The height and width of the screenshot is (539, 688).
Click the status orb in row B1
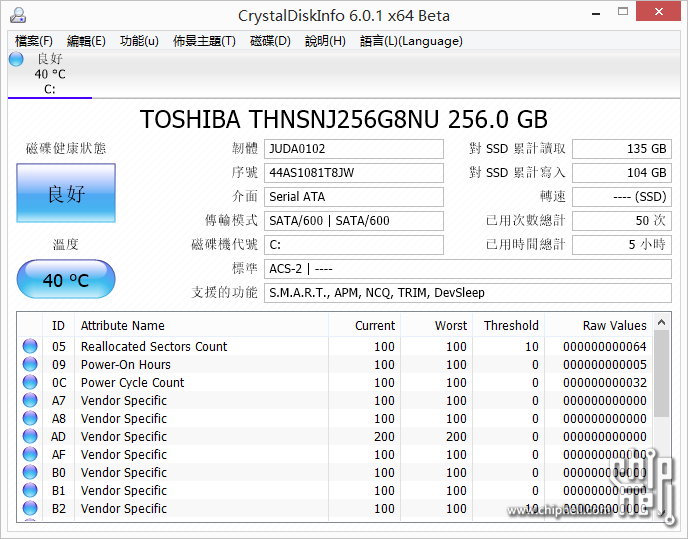click(x=30, y=490)
